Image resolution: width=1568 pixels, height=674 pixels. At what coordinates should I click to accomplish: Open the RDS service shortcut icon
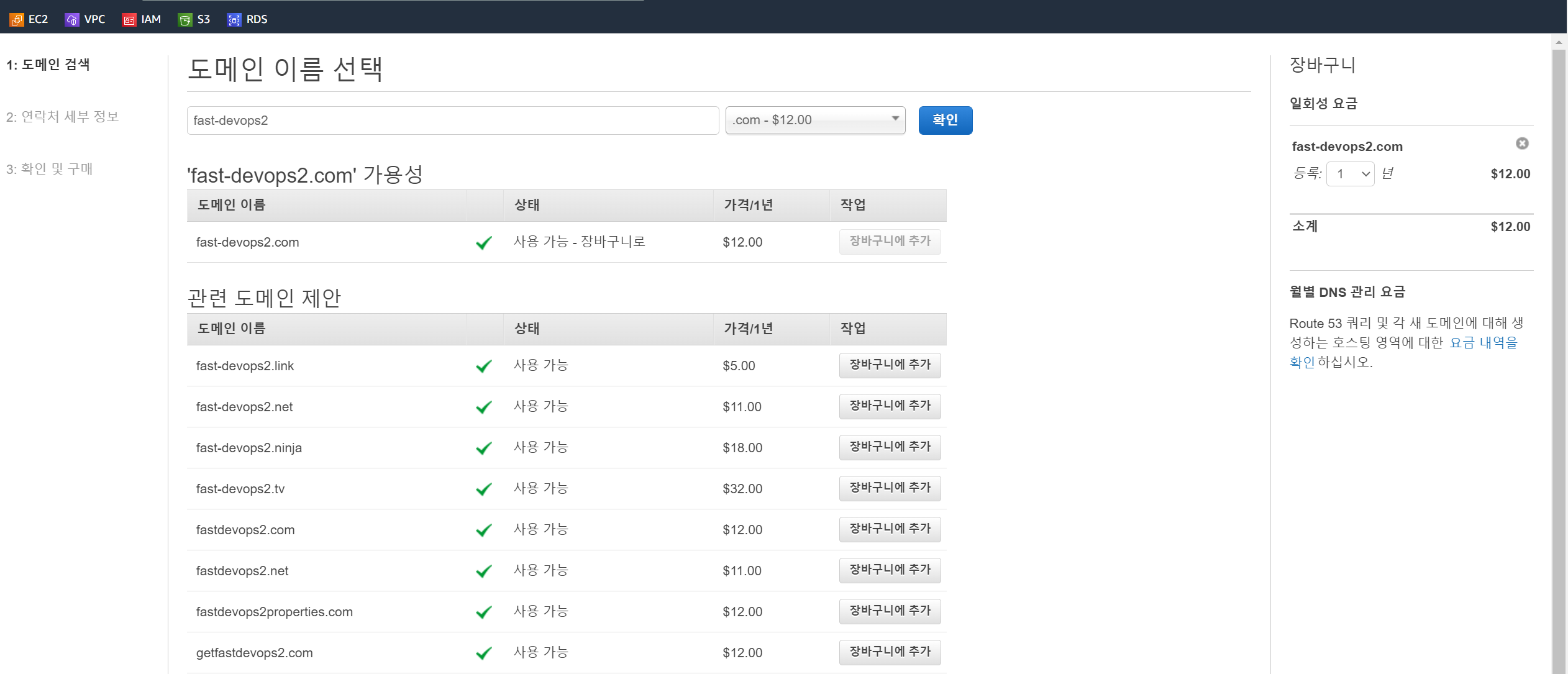[234, 20]
